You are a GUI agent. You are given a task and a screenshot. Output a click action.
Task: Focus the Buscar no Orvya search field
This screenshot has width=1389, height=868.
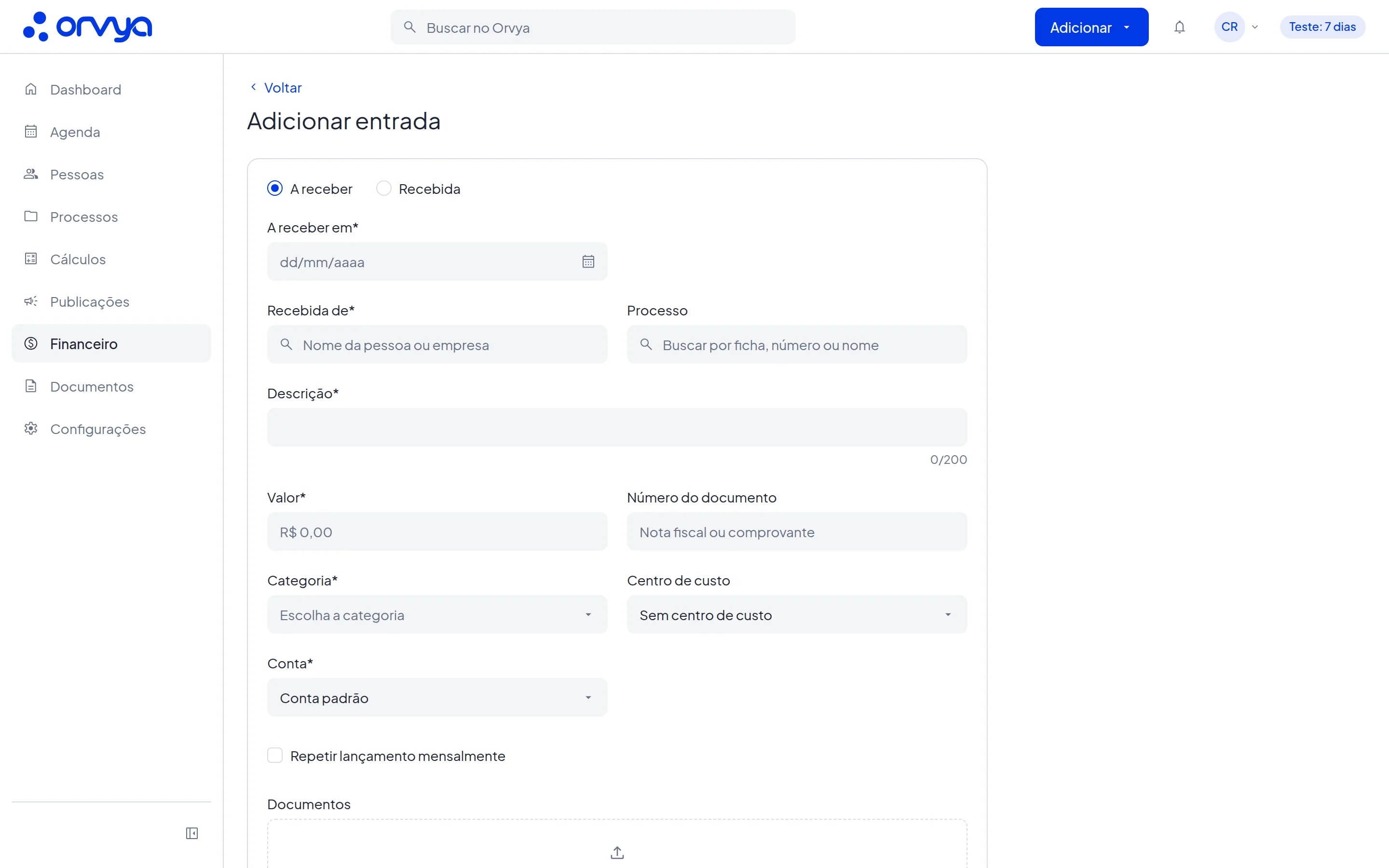point(593,27)
